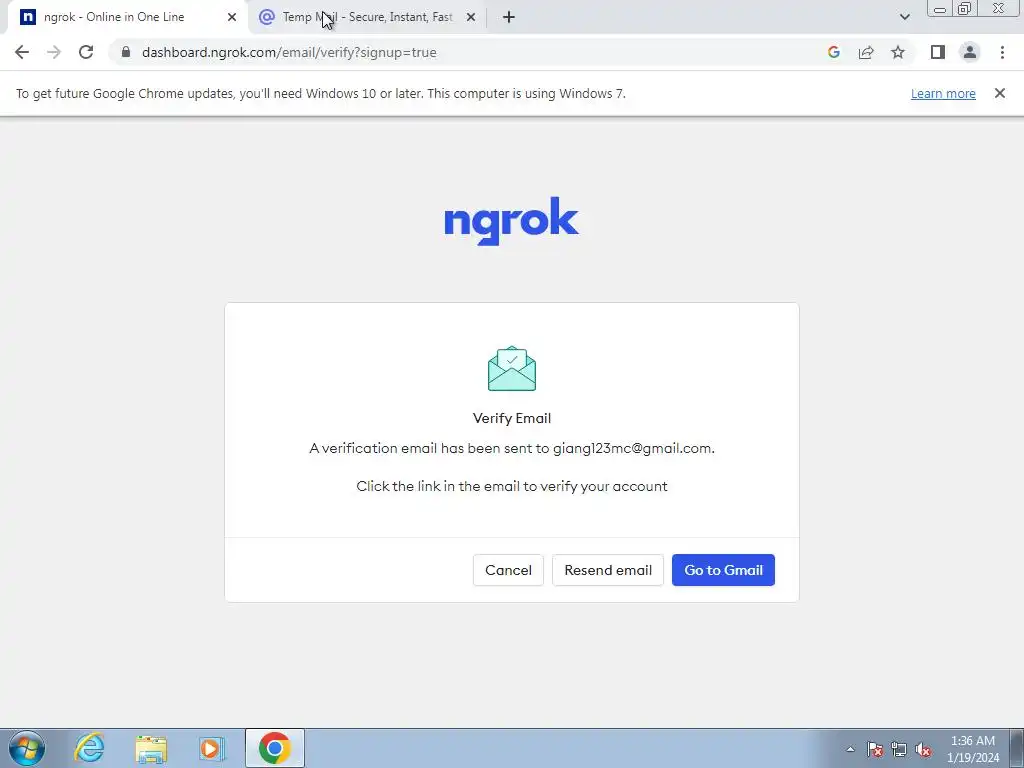The image size is (1024, 768).
Task: Open the Windows Start menu
Action: tap(27, 748)
